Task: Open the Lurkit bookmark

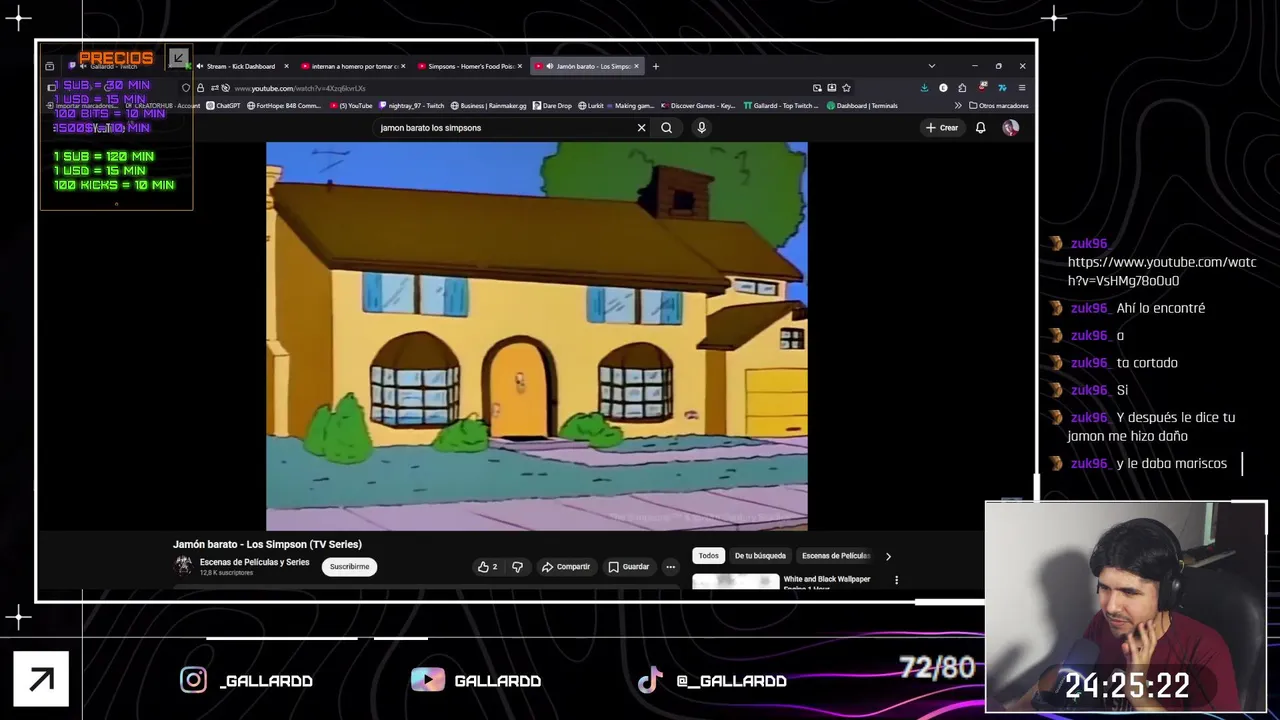Action: coord(591,106)
